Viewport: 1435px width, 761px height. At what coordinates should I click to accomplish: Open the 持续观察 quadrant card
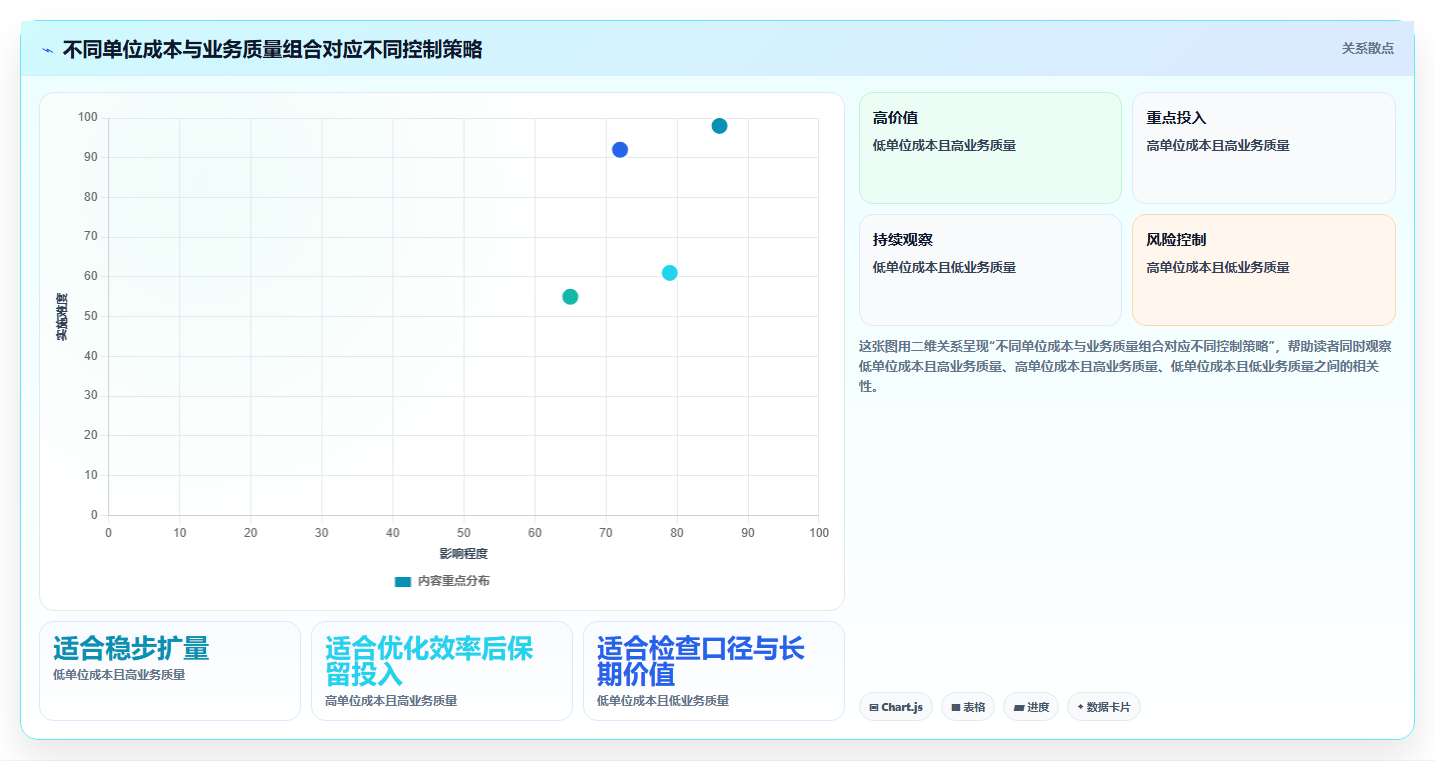tap(990, 270)
